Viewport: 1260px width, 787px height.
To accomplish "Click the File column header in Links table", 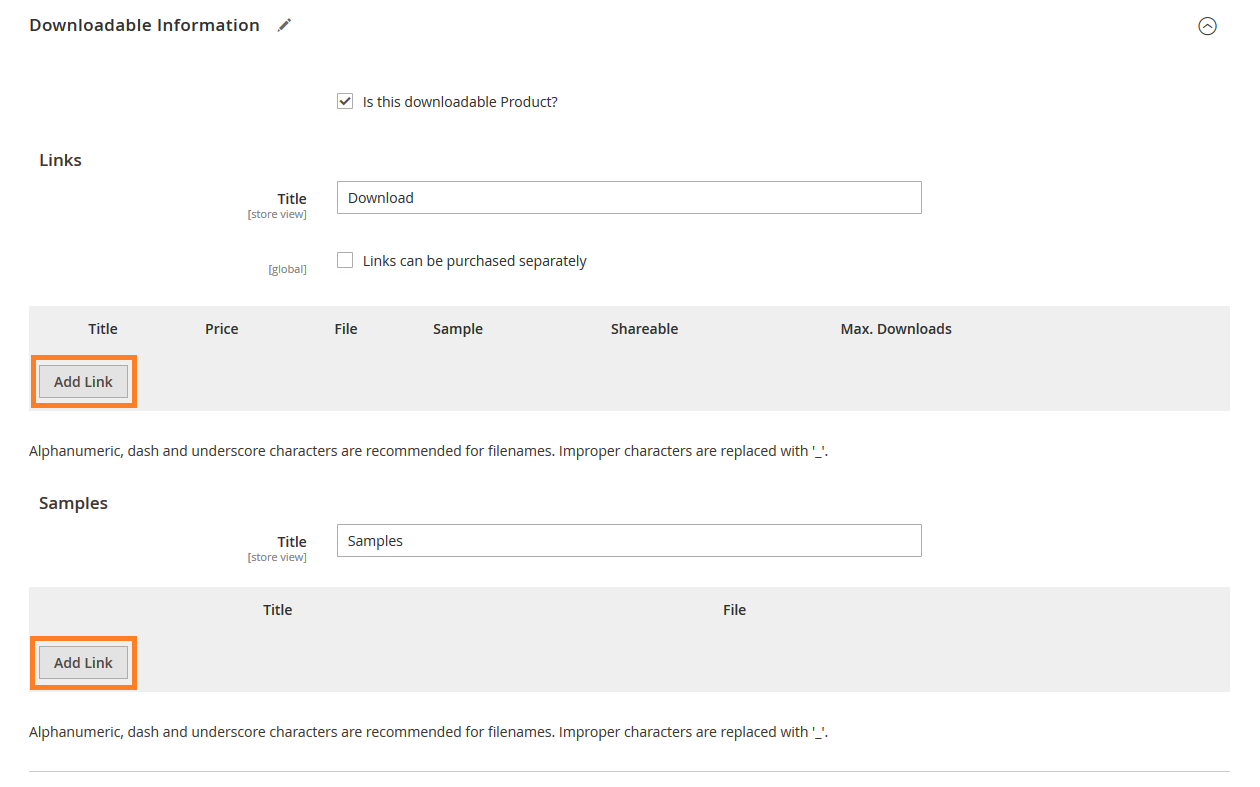I will pos(346,328).
